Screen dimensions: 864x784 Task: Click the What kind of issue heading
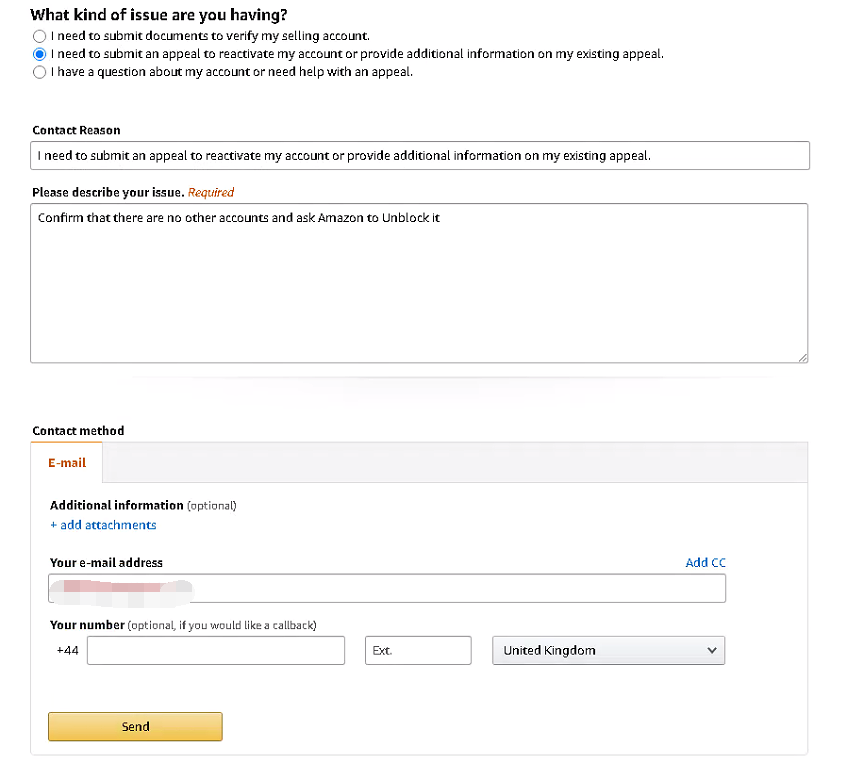click(159, 15)
